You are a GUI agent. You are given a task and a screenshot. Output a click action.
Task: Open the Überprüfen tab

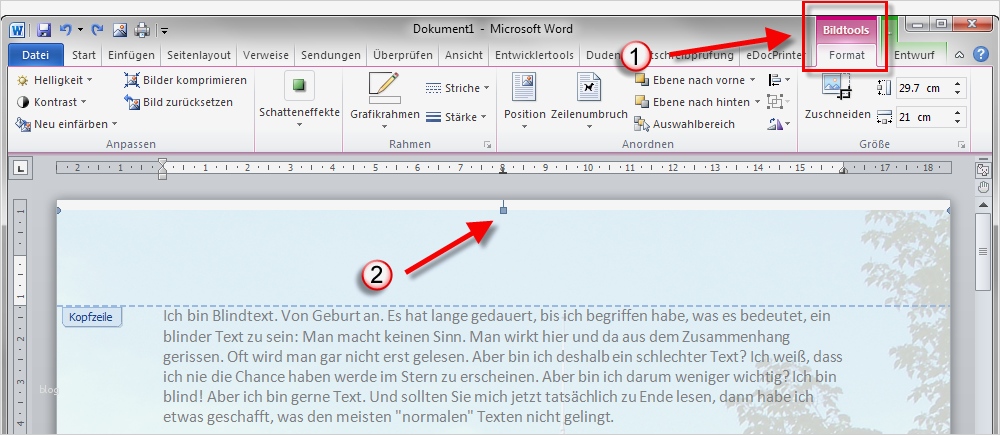(x=403, y=55)
